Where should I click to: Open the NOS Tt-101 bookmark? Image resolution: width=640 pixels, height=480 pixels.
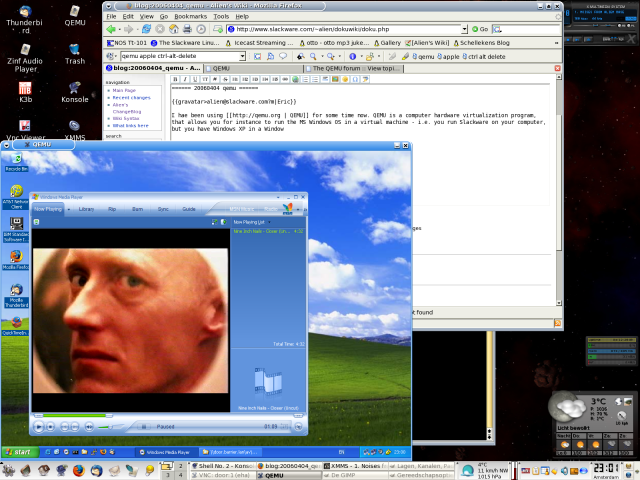coord(127,43)
